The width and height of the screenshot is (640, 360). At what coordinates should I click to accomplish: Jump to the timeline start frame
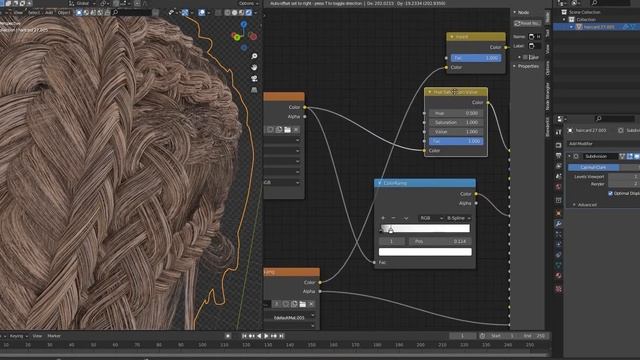tap(244, 336)
